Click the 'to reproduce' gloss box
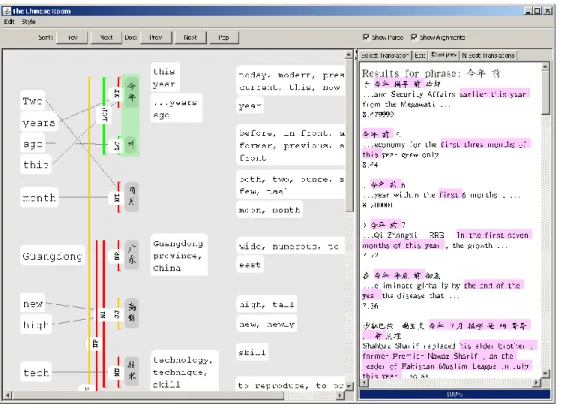Image resolution: width=566 pixels, height=410 pixels. coord(291,384)
